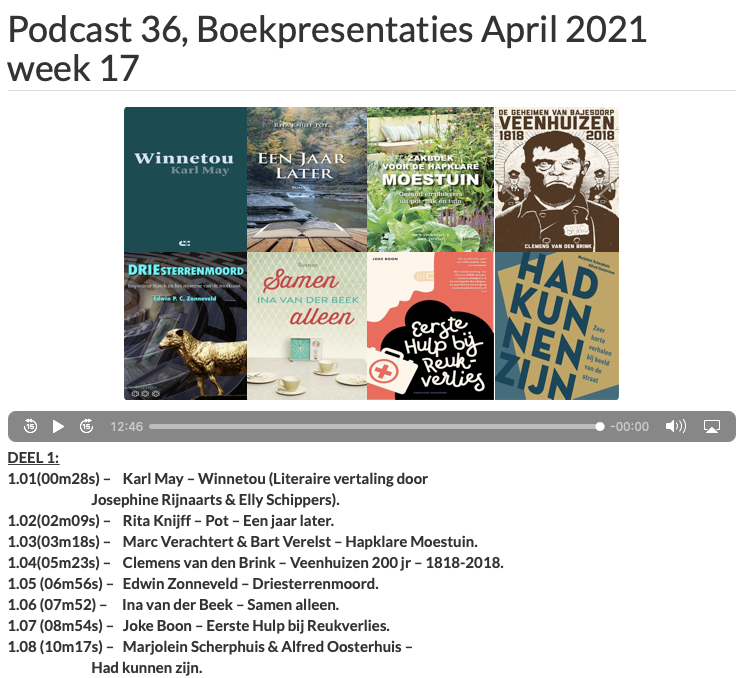Open the Een Jaar Later book cover
Screen dimensions: 739x678
click(307, 179)
